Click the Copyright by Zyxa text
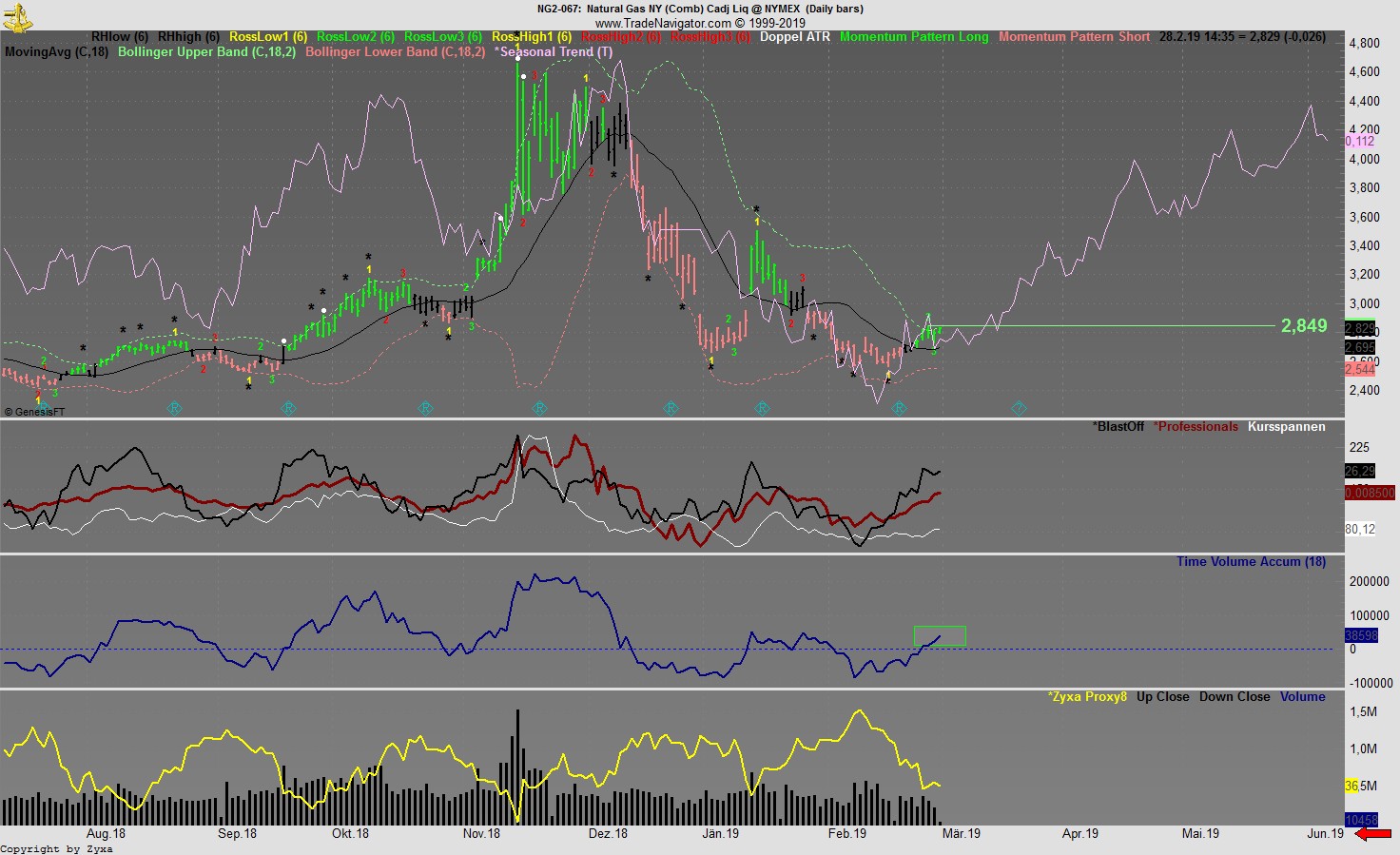Image resolution: width=1400 pixels, height=855 pixels. point(57,847)
